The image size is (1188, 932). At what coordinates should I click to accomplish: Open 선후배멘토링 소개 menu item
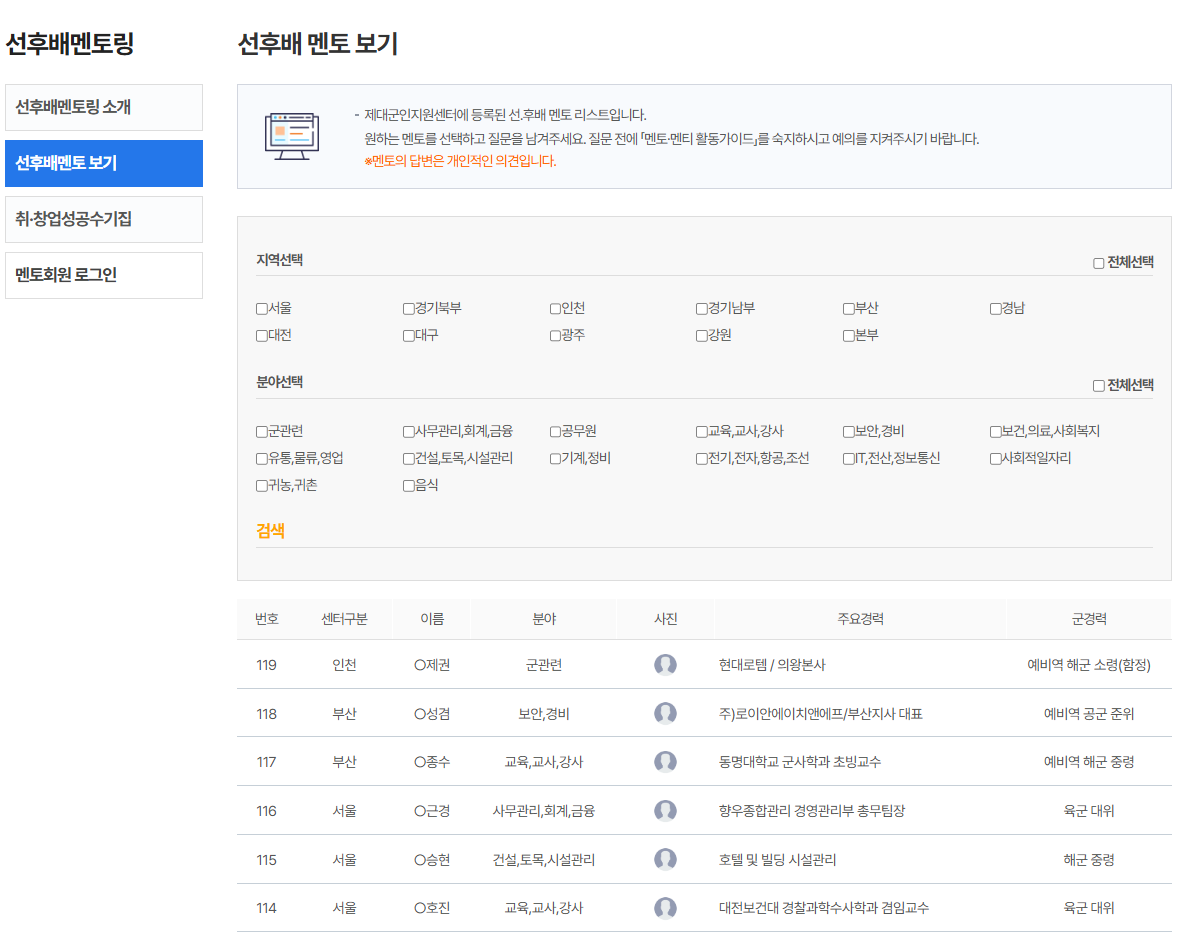(104, 107)
